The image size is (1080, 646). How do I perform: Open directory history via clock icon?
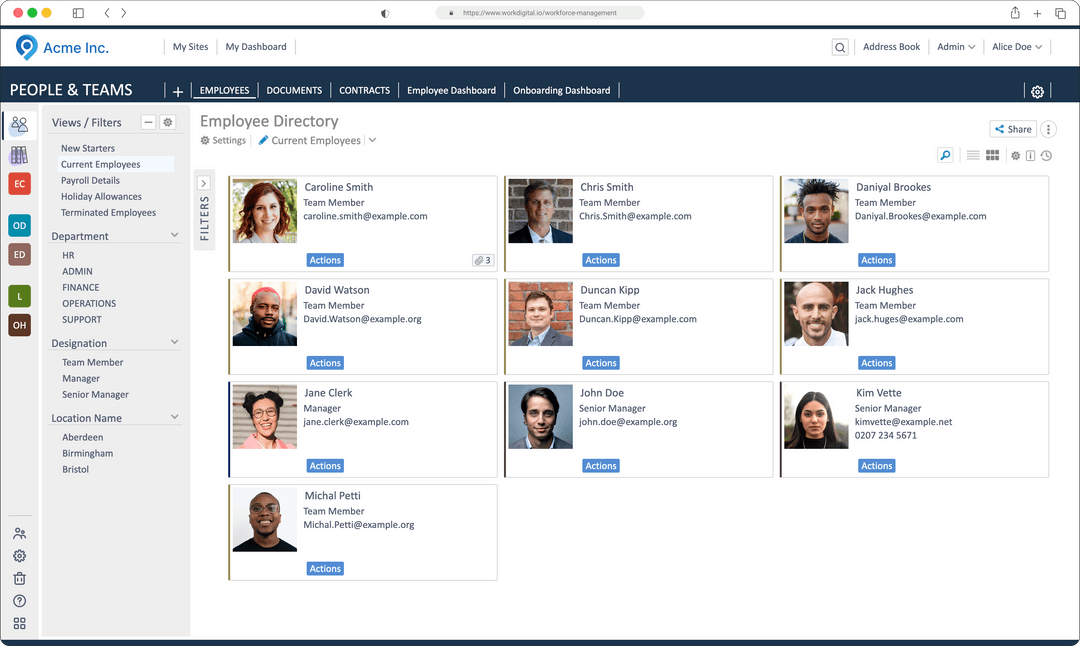(x=1047, y=156)
